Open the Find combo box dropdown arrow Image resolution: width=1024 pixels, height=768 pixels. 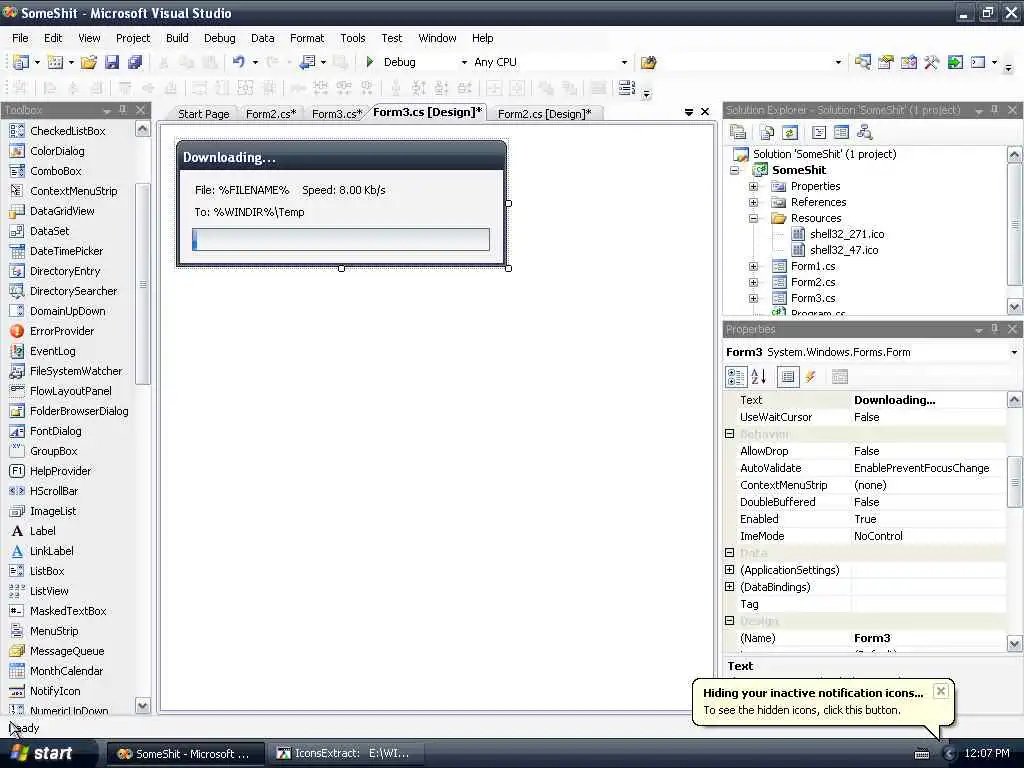(838, 62)
